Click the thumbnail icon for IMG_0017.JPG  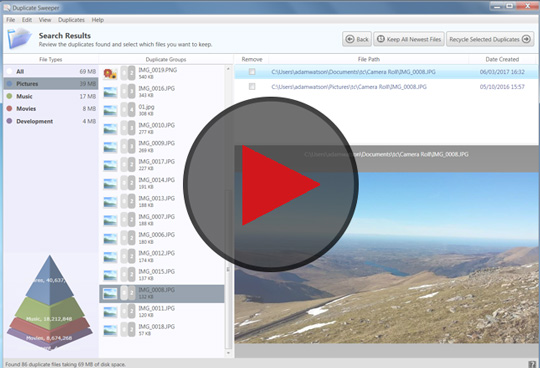click(110, 165)
